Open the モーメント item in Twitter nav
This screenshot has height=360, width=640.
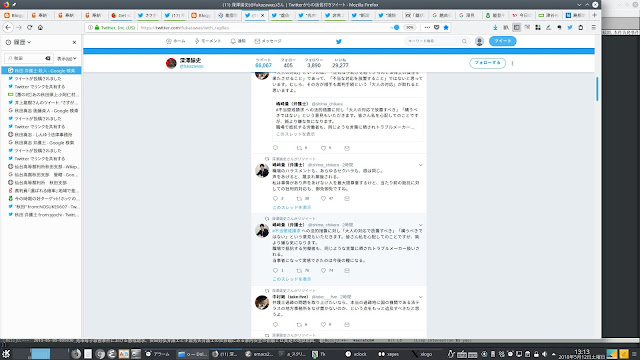click(x=208, y=41)
